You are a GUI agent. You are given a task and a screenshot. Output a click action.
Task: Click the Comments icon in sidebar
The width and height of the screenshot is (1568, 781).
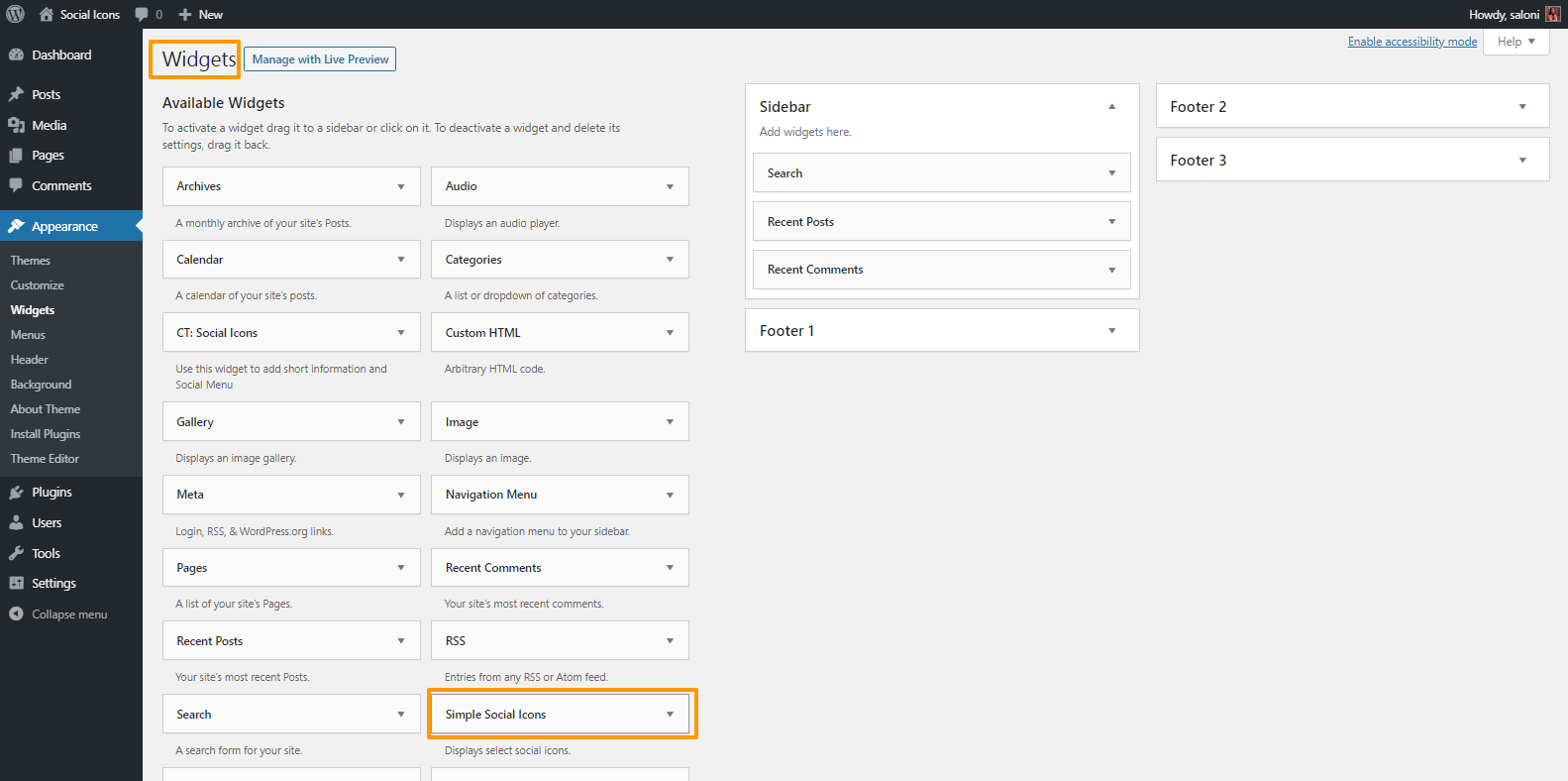click(x=16, y=185)
